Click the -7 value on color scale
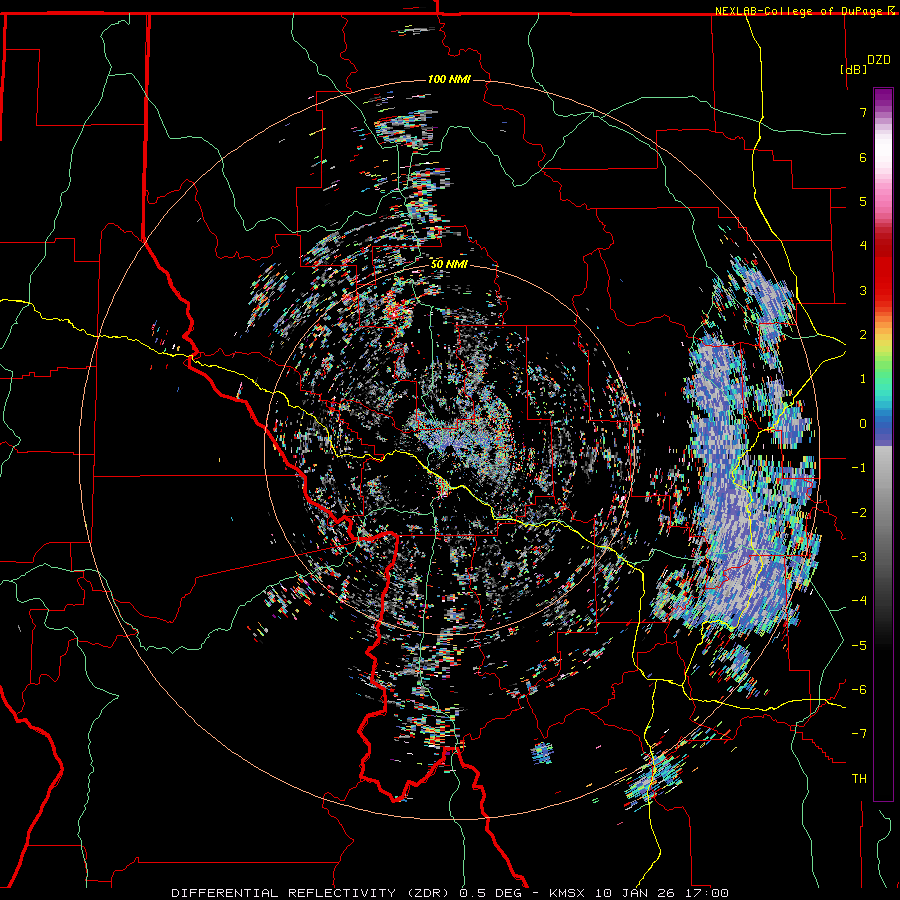The image size is (900, 900). point(859,734)
